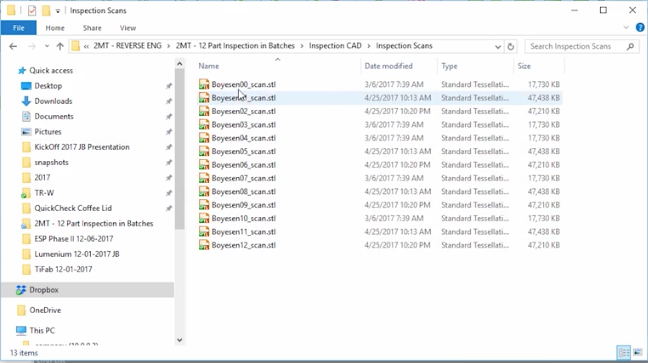Open 2MT - 12 Part Inspection in Batches sidebar item

(94, 224)
